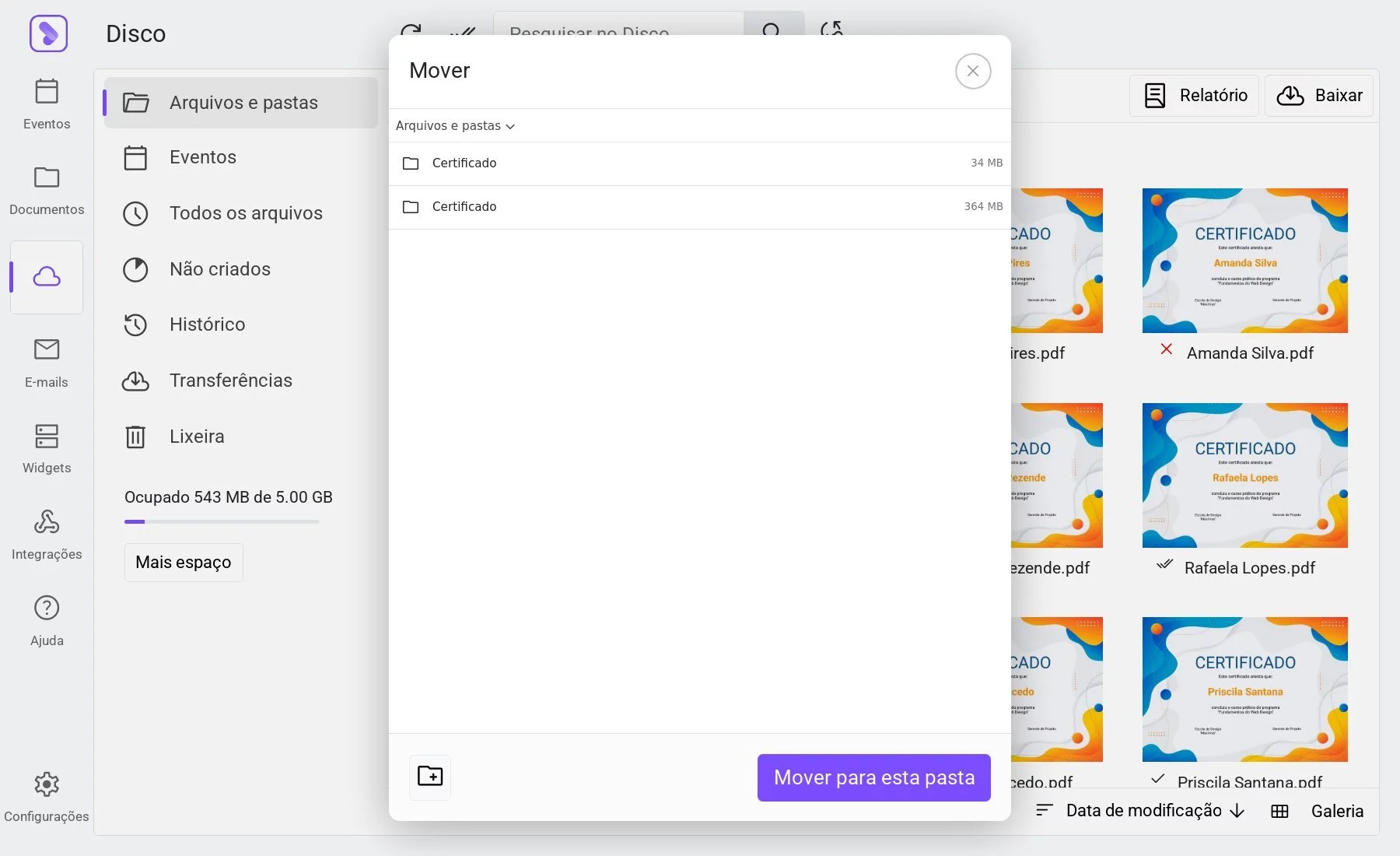Image resolution: width=1400 pixels, height=856 pixels.
Task: Close the Mover dialog
Action: (972, 71)
